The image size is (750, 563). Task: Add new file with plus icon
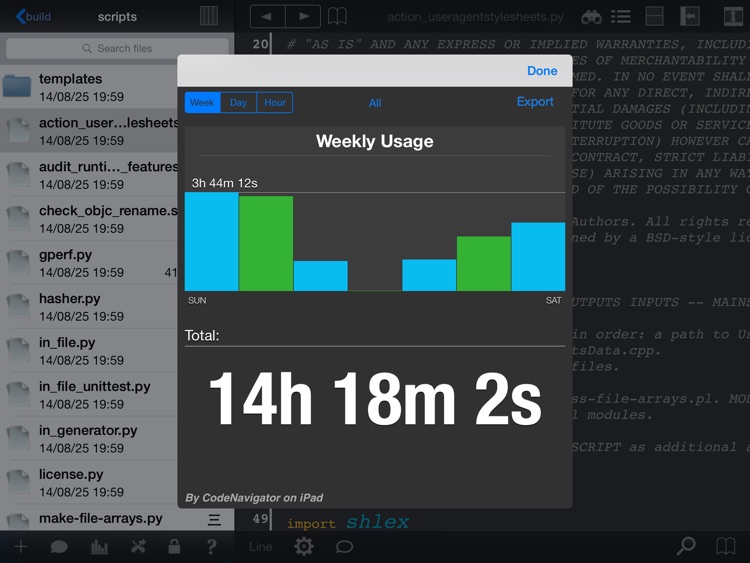coord(21,547)
